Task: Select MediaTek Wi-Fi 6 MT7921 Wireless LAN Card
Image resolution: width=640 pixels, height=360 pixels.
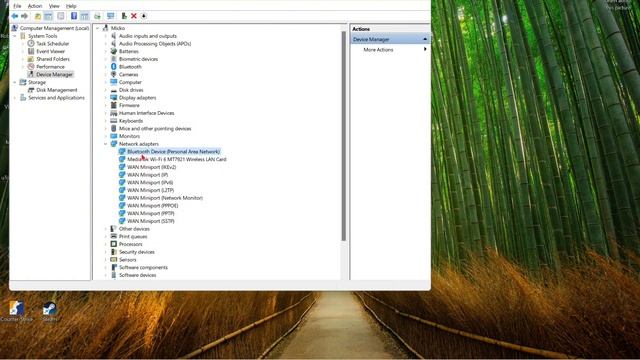Action: coord(177,159)
